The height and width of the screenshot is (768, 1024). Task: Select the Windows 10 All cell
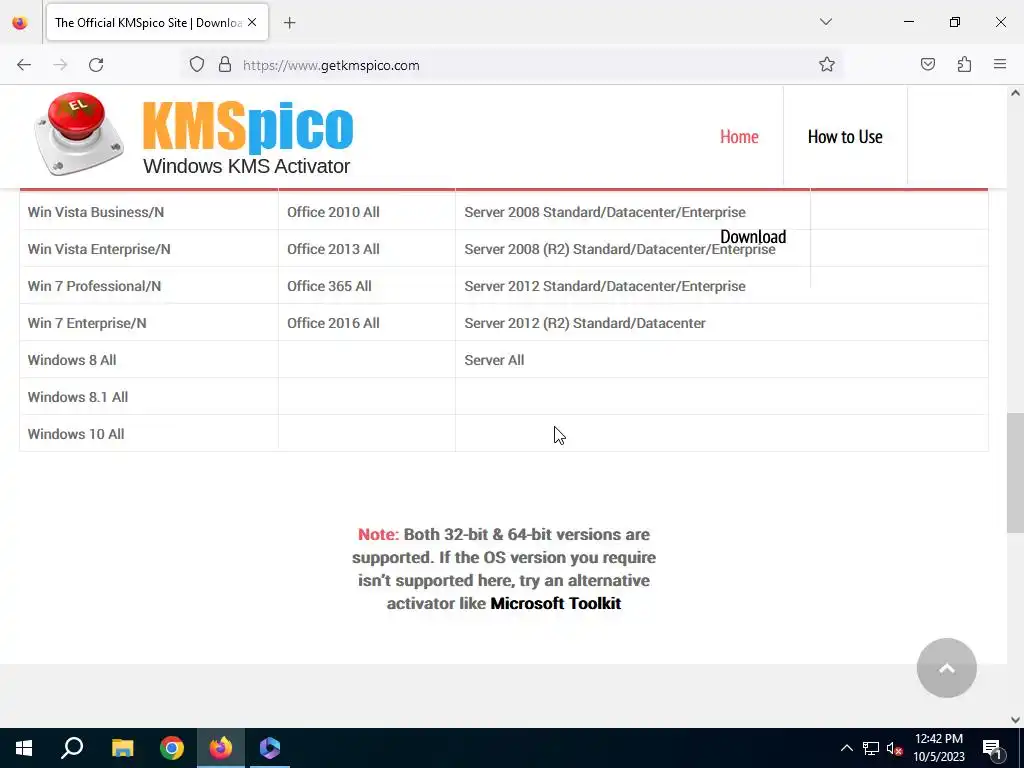[149, 434]
